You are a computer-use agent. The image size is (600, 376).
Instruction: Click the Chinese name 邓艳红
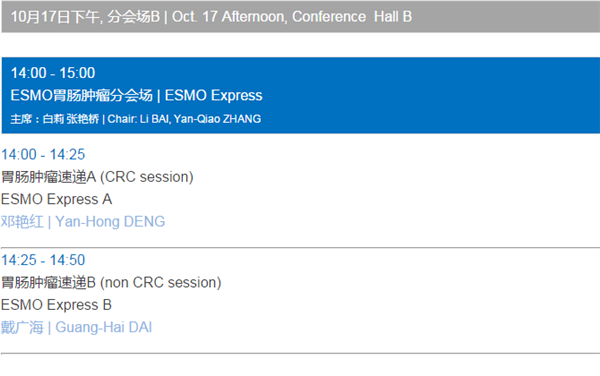coord(22,222)
